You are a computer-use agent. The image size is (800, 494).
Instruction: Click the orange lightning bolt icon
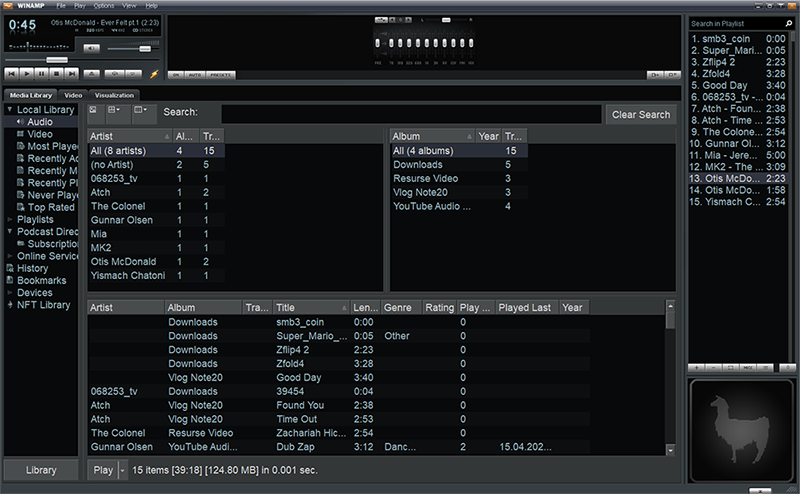click(154, 74)
